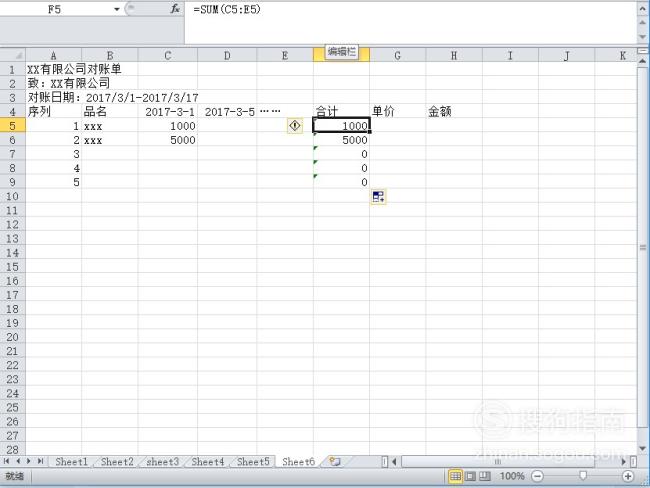Image resolution: width=650 pixels, height=488 pixels.
Task: Click the error warning smart tag icon
Action: click(x=295, y=126)
